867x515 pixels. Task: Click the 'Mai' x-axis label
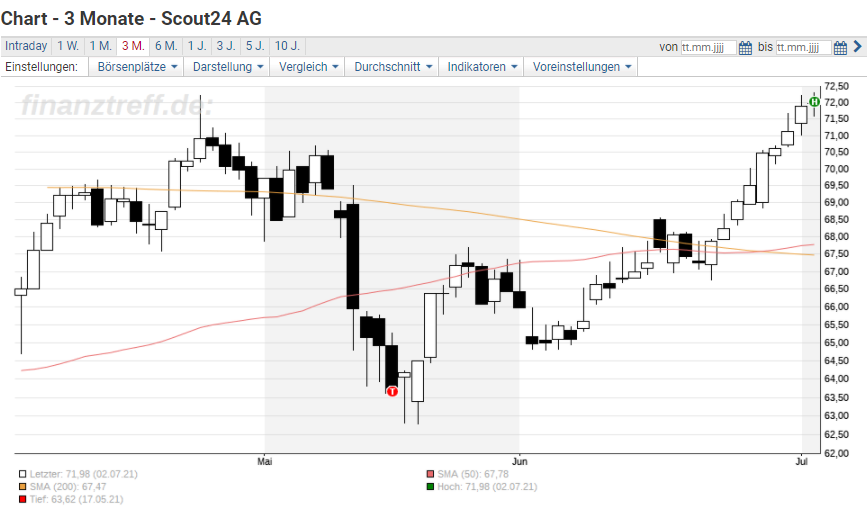pos(265,461)
